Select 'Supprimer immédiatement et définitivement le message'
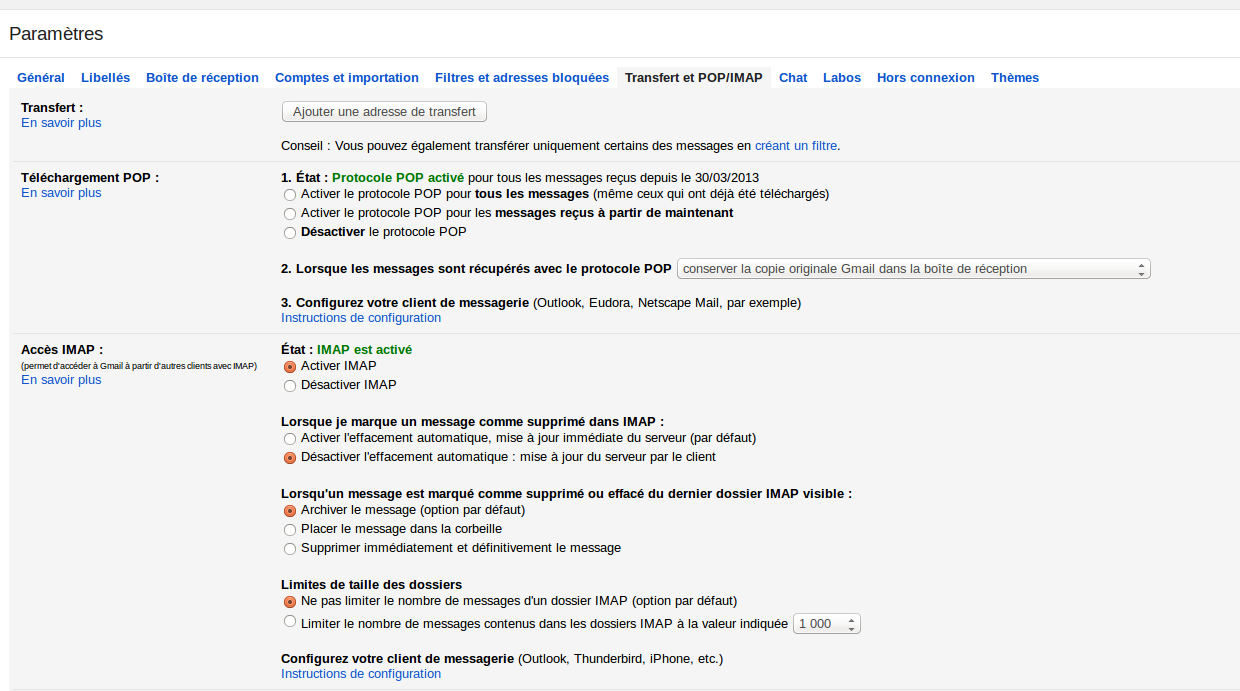Image resolution: width=1240 pixels, height=691 pixels. point(290,549)
